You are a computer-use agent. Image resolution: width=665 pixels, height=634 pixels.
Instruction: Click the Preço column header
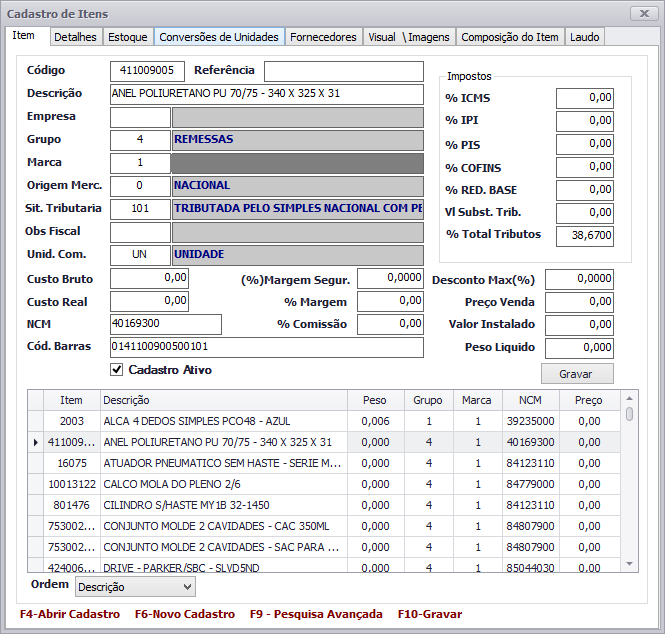tap(590, 400)
